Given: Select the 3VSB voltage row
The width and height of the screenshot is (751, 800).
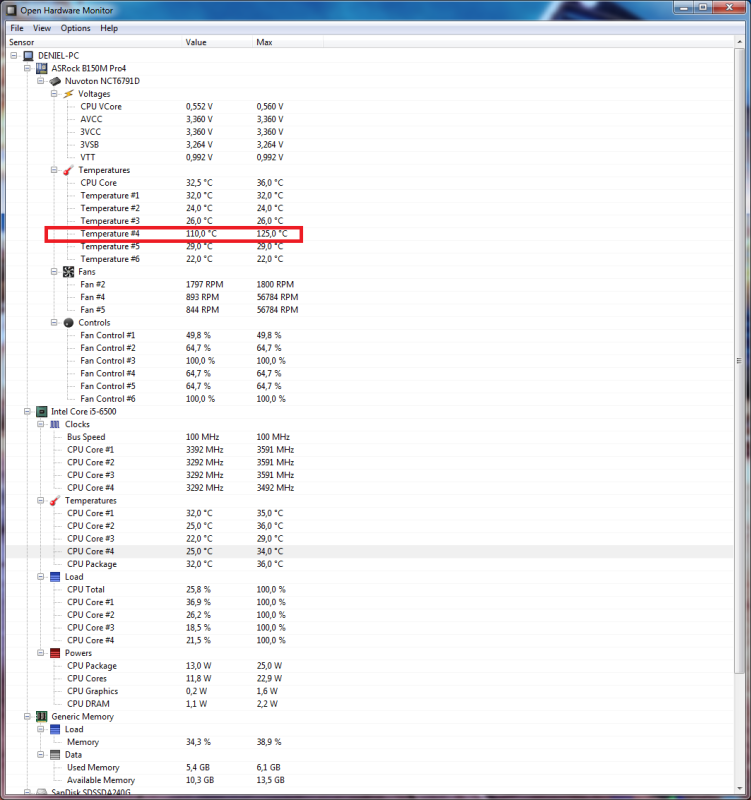Looking at the screenshot, I should (x=369, y=145).
